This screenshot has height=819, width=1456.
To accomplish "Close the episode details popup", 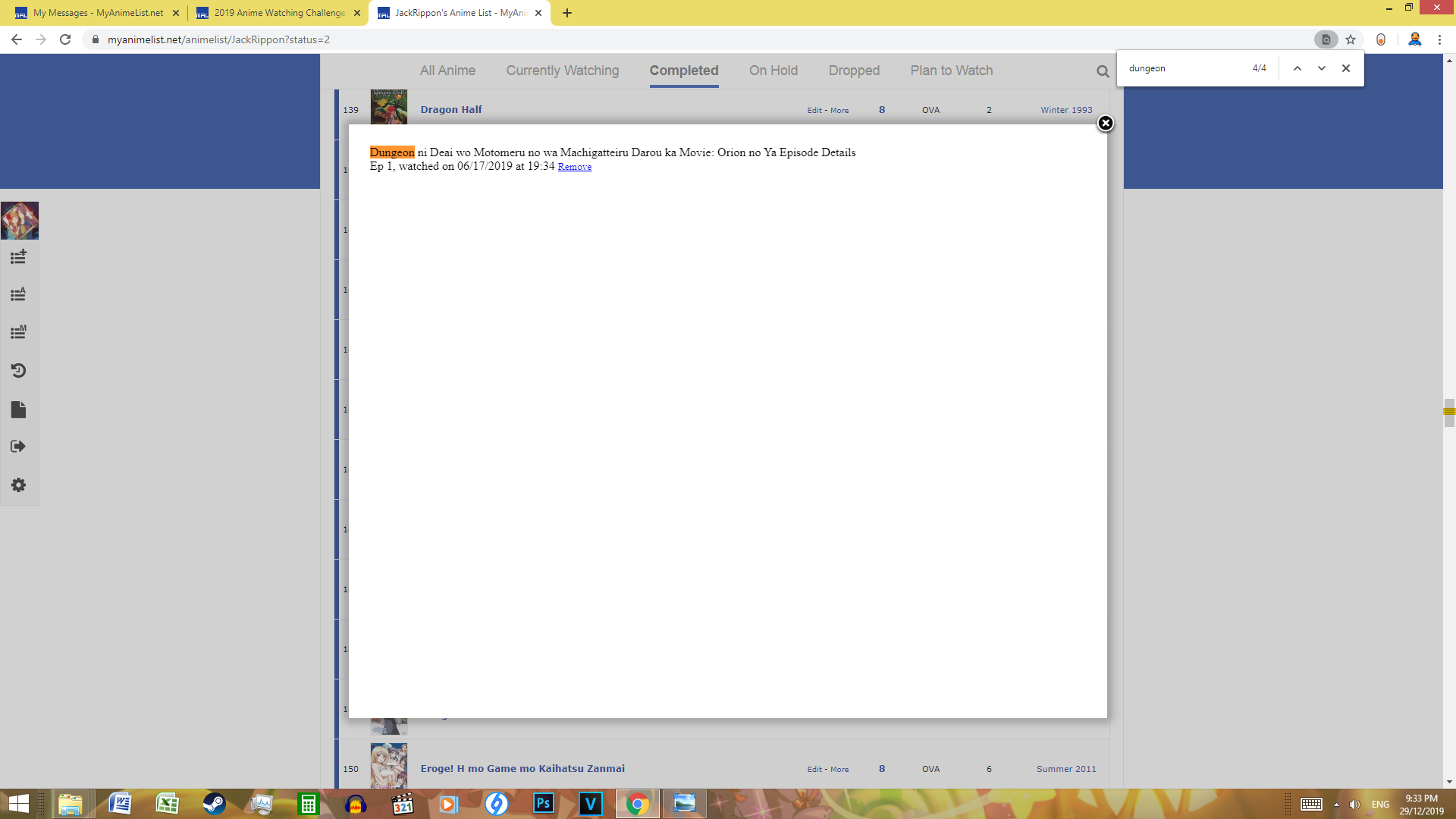I will coord(1105,123).
